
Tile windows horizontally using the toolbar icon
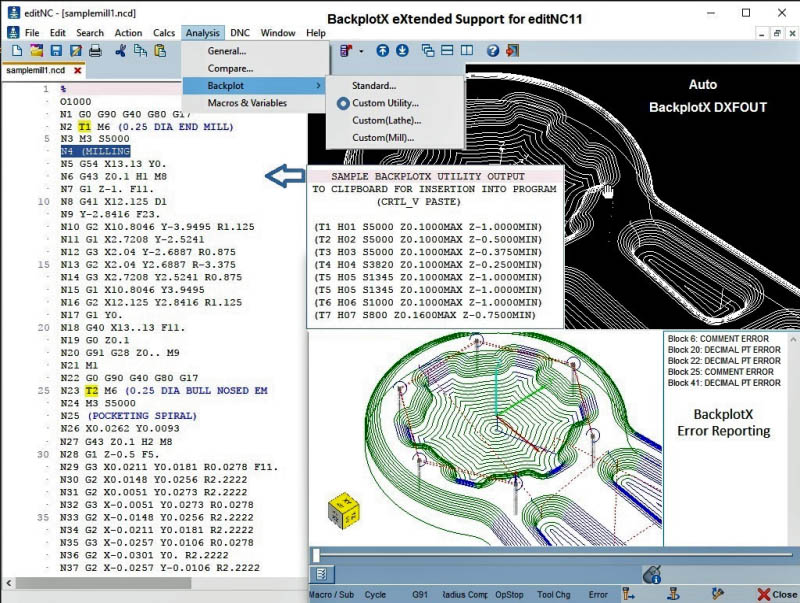tap(447, 50)
